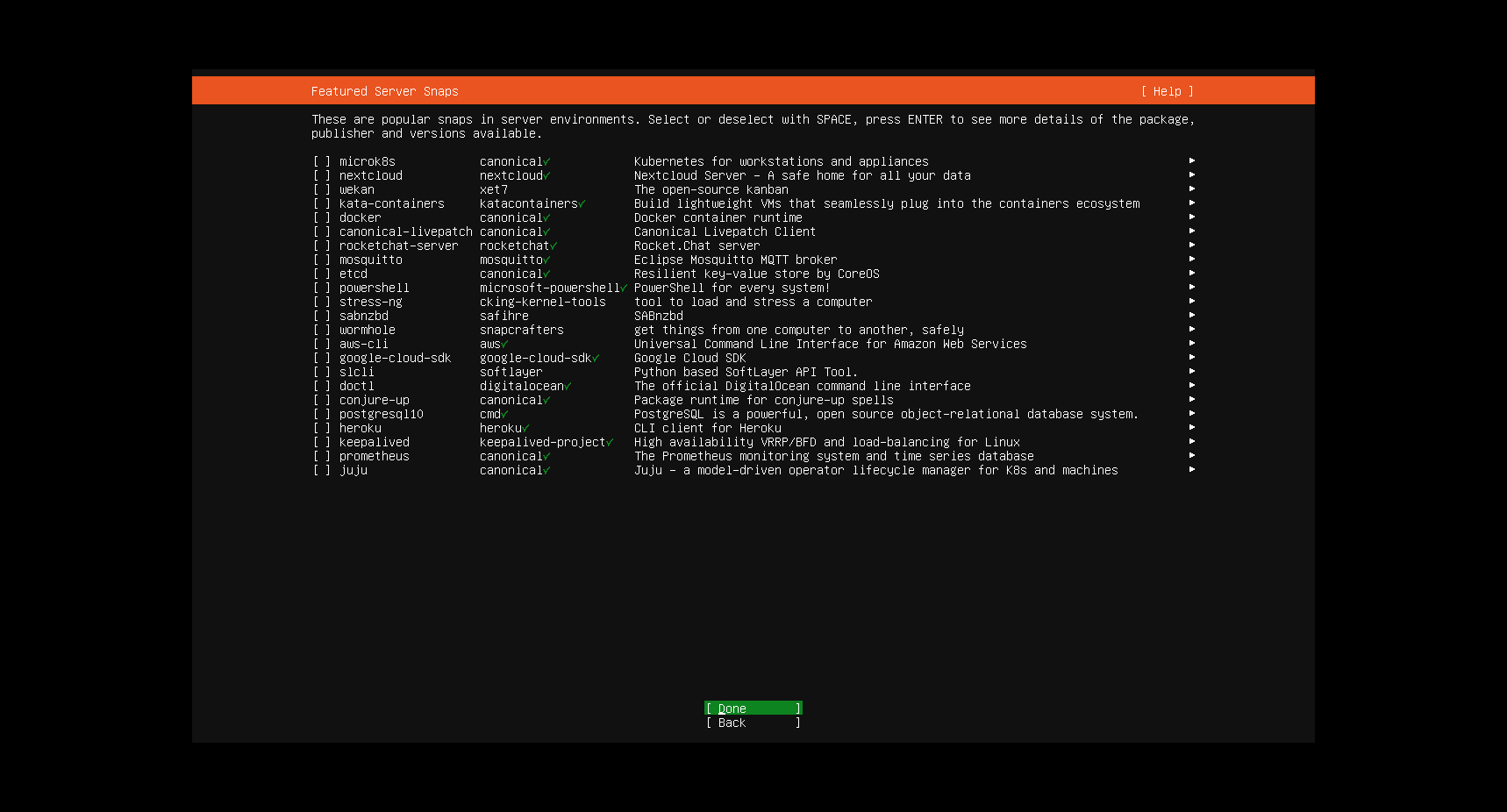
Task: Check the docker snap checkbox
Action: [x=322, y=217]
